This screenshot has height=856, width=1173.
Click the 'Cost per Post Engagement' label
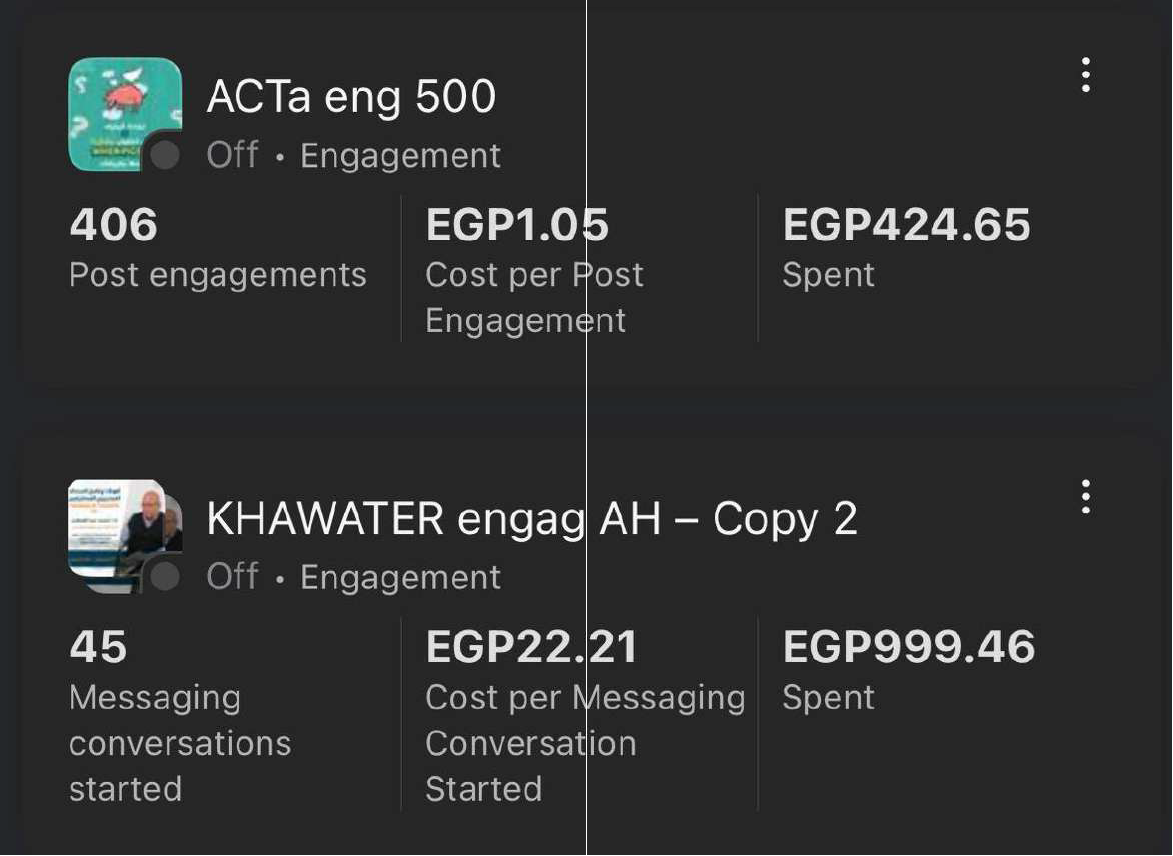533,297
